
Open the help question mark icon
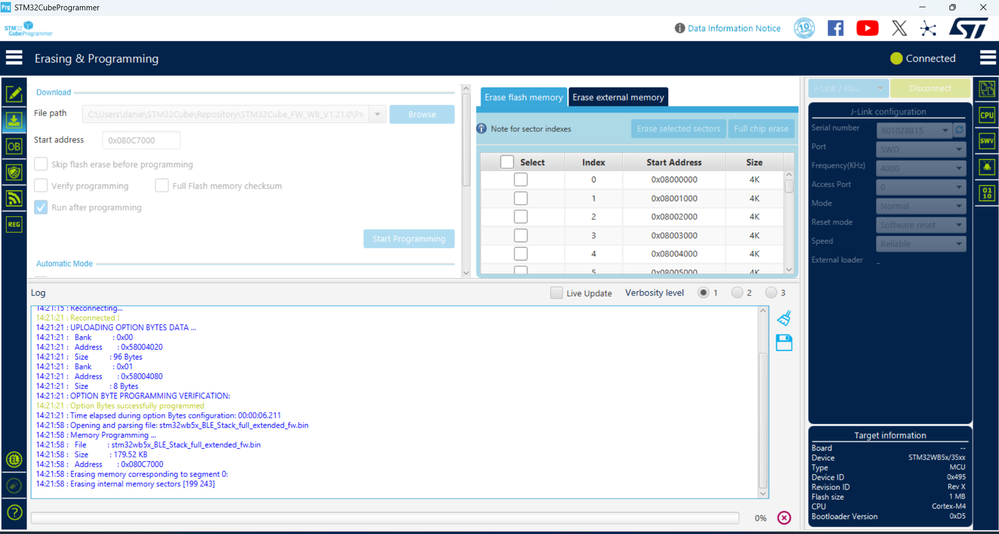point(14,512)
